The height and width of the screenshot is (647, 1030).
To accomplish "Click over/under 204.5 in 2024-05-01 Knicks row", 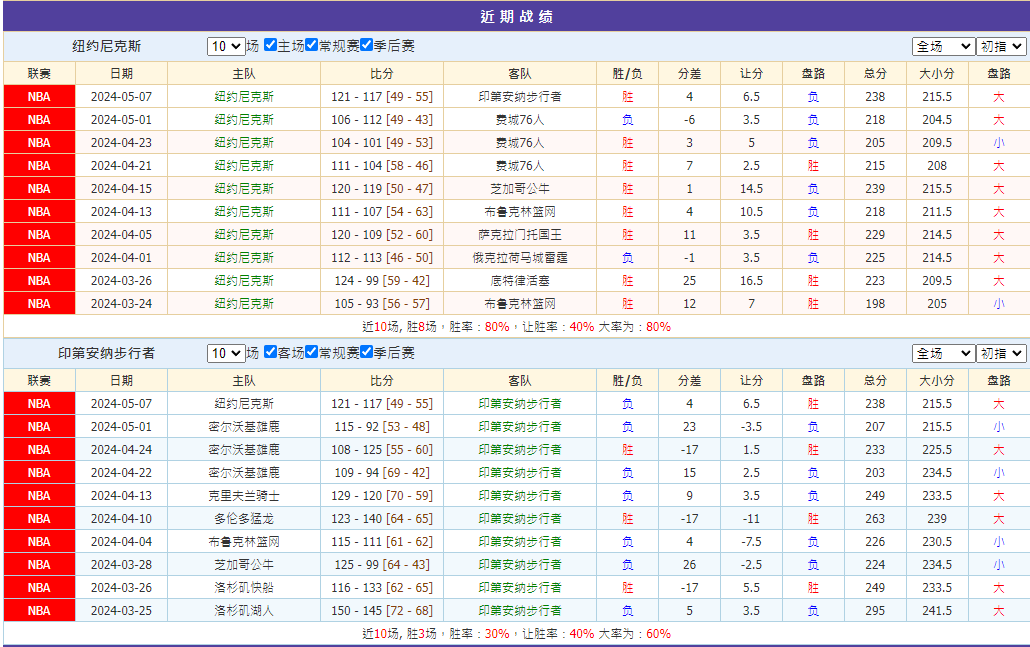I will [x=937, y=120].
